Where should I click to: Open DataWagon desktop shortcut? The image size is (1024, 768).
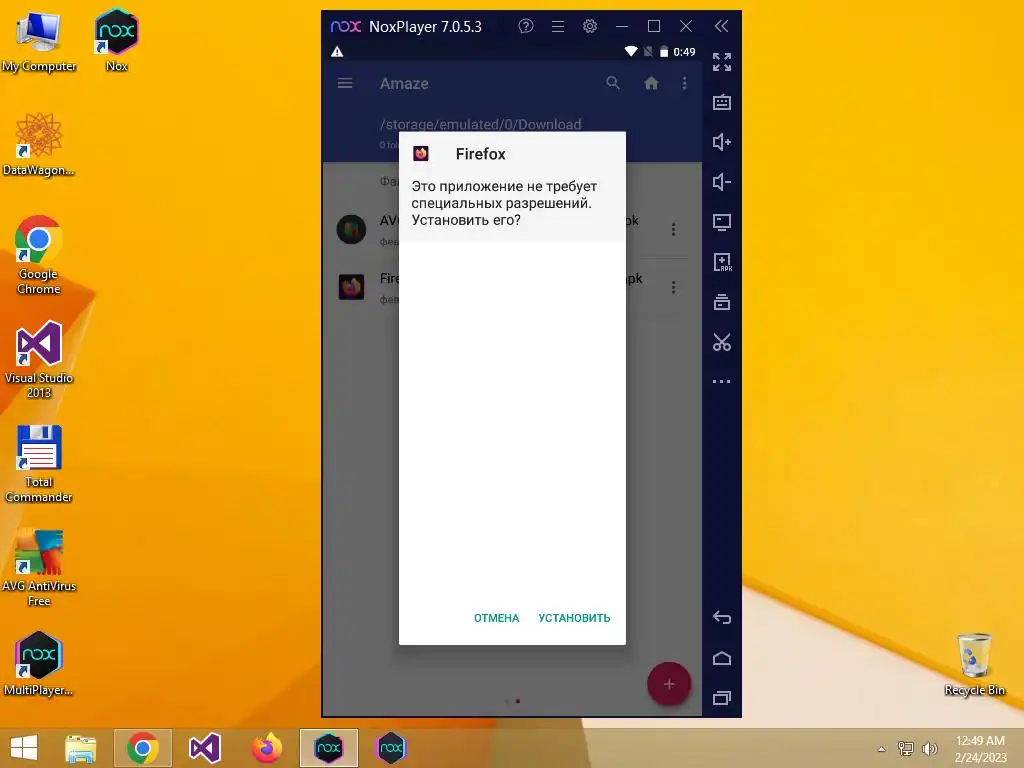pyautogui.click(x=39, y=145)
